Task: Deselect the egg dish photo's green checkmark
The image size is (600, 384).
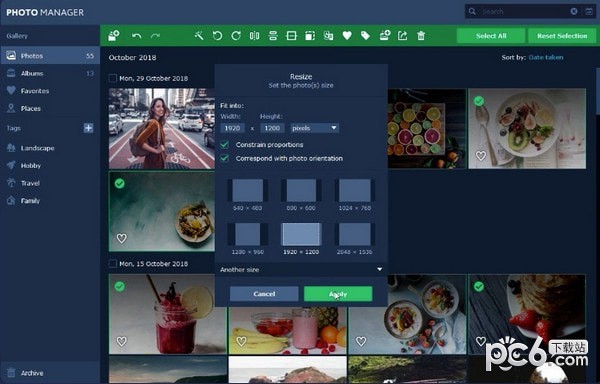Action: click(119, 184)
